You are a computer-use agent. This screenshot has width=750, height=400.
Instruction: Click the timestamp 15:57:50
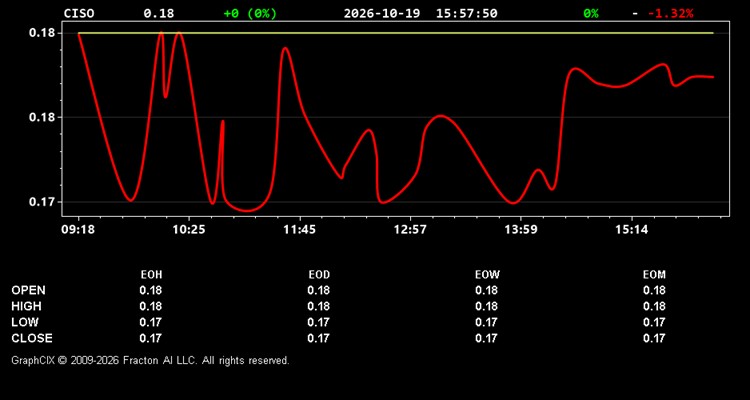pyautogui.click(x=466, y=13)
